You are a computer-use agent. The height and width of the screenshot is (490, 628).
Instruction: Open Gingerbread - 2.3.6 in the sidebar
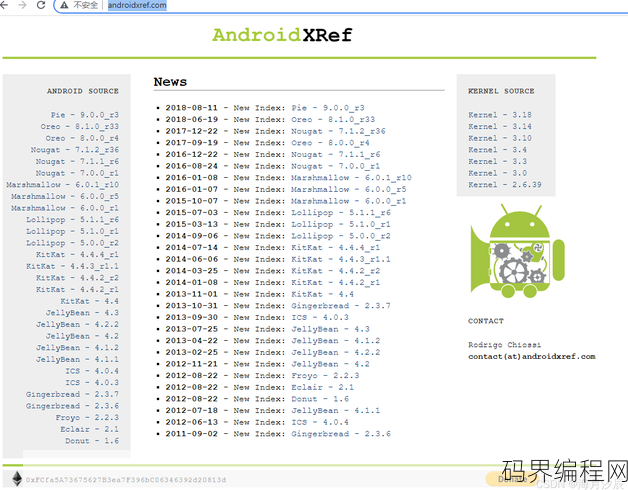(72, 406)
